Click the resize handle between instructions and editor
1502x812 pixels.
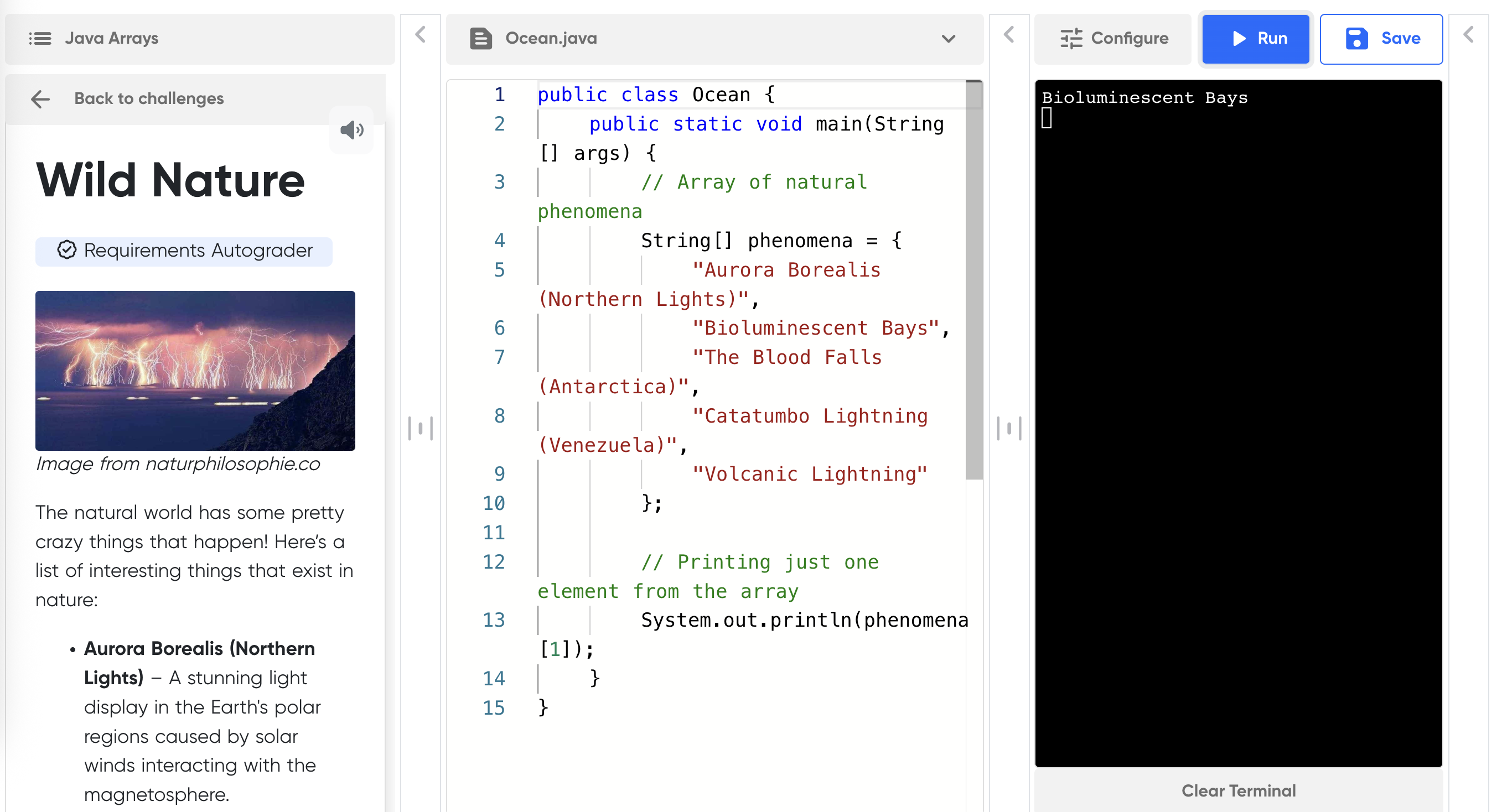point(421,429)
